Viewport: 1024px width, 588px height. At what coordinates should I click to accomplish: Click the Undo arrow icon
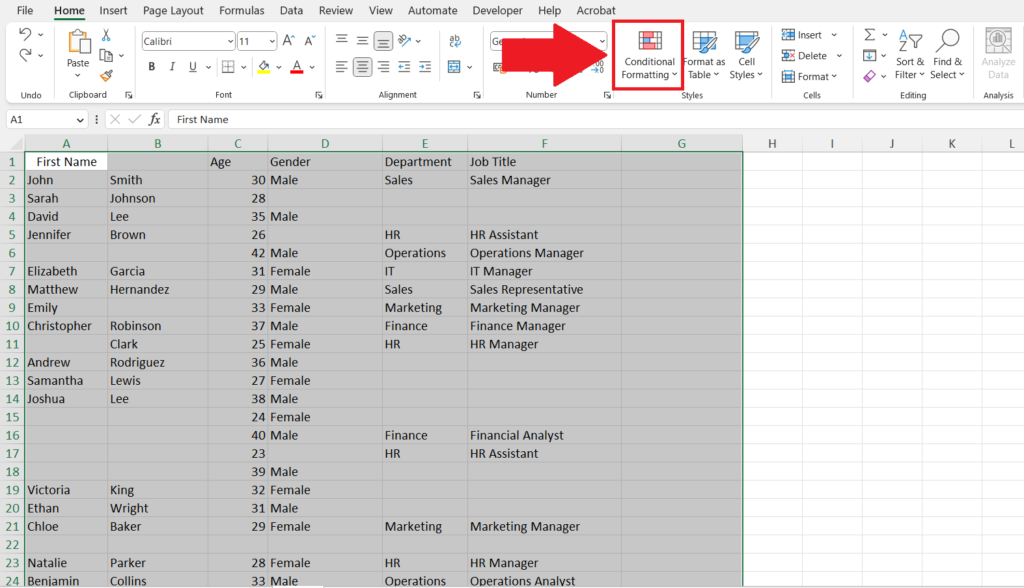[x=25, y=34]
